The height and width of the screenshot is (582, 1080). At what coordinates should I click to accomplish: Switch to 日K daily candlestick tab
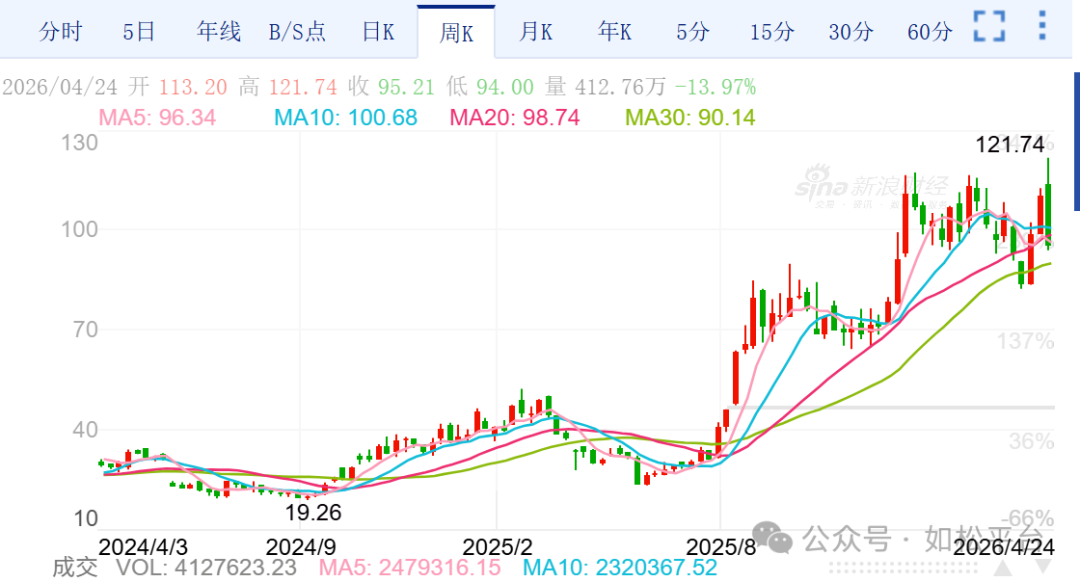coord(378,32)
